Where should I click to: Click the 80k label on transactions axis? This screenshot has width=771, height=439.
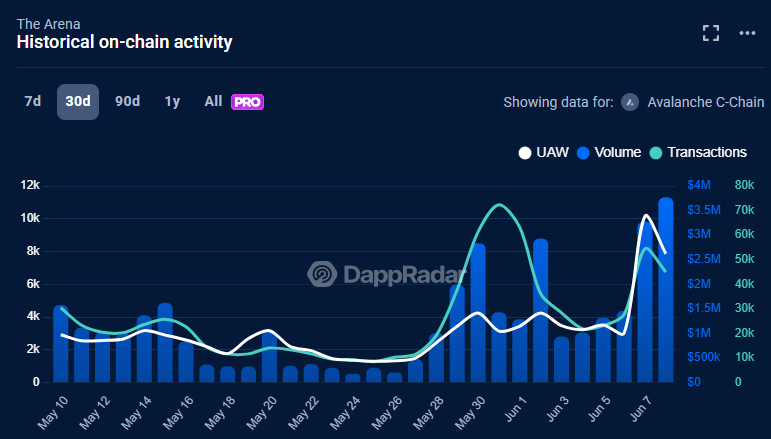[x=744, y=185]
